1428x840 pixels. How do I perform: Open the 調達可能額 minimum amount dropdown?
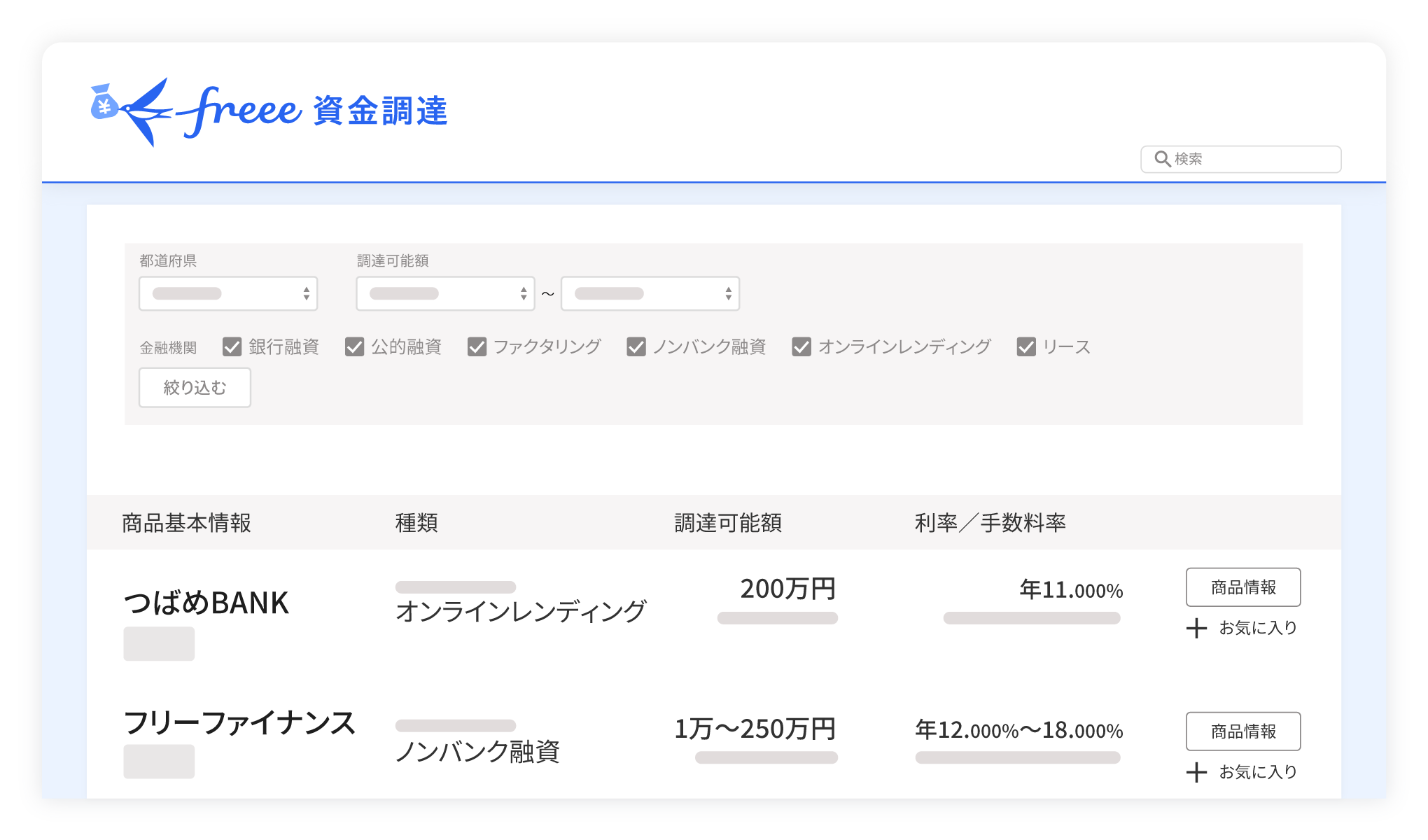tap(445, 293)
